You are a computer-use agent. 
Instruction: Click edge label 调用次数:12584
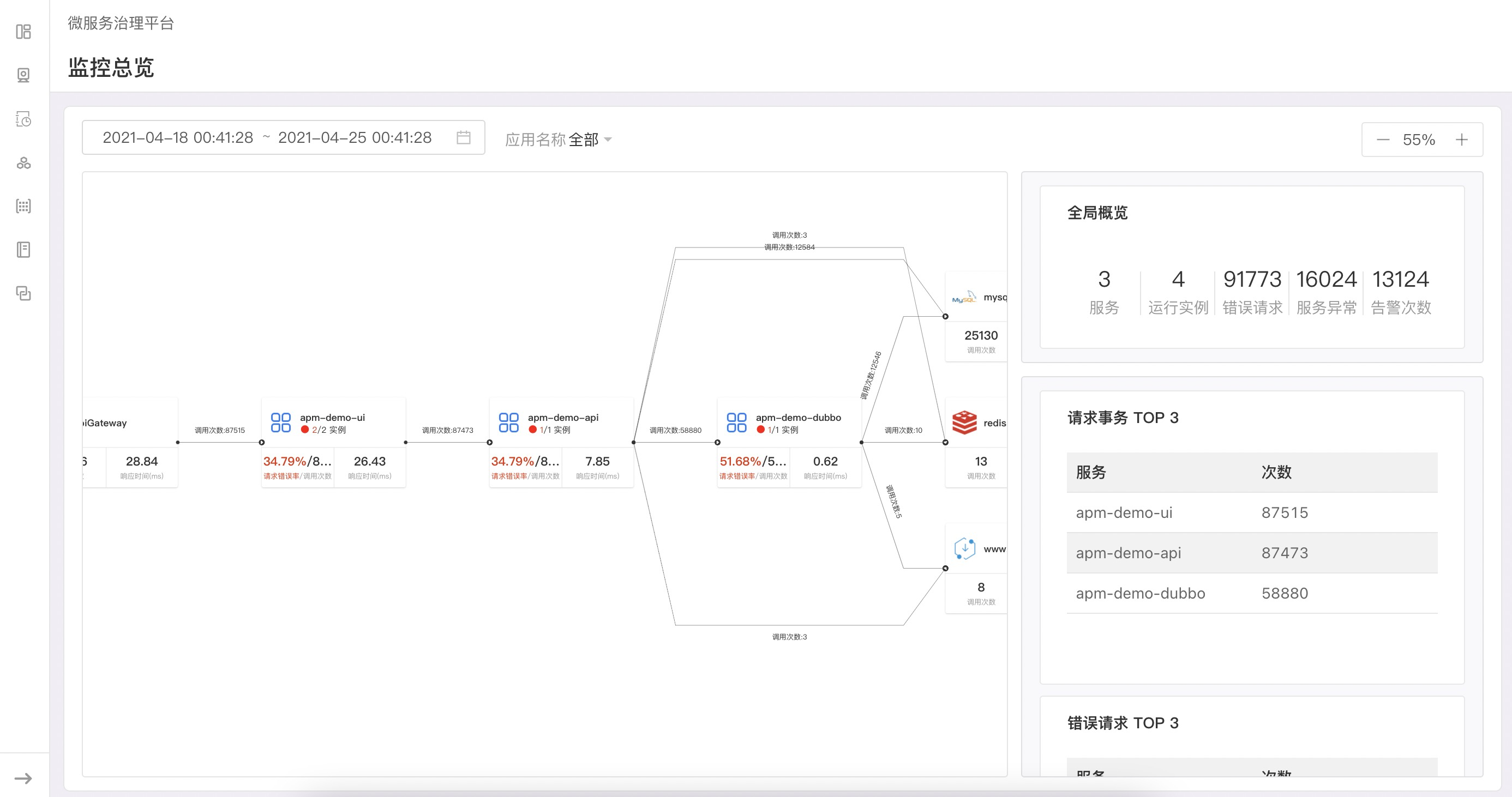click(789, 247)
